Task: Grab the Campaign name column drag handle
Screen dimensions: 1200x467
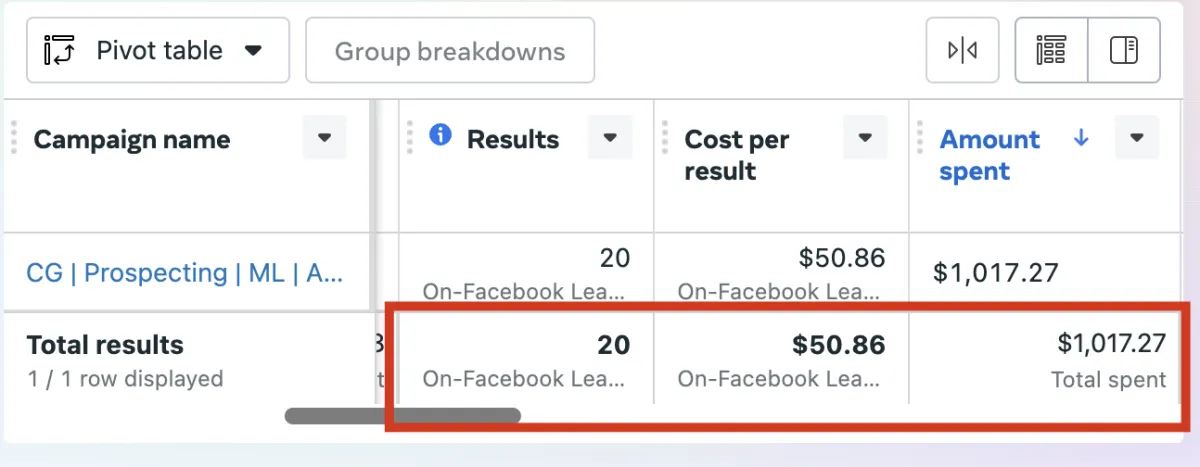Action: (x=14, y=138)
